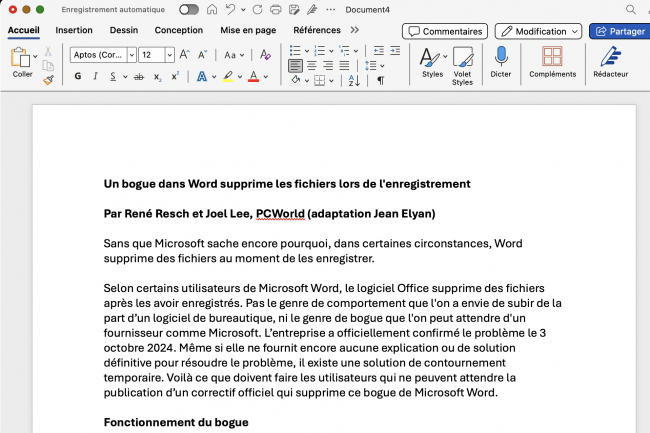This screenshot has height=433, width=650.
Task: Center the text
Action: pos(312,65)
